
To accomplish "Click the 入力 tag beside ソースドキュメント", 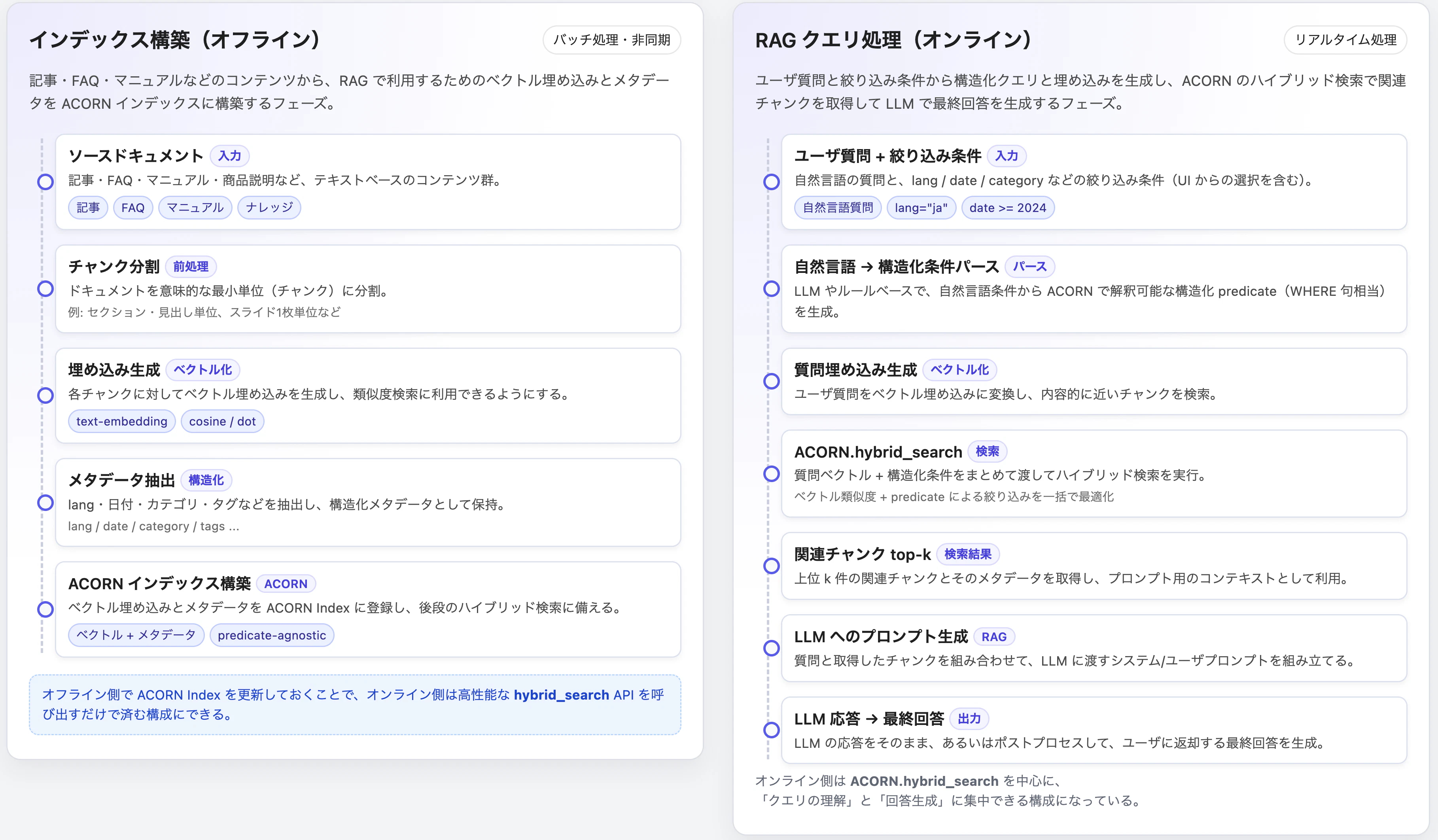I will coord(229,156).
